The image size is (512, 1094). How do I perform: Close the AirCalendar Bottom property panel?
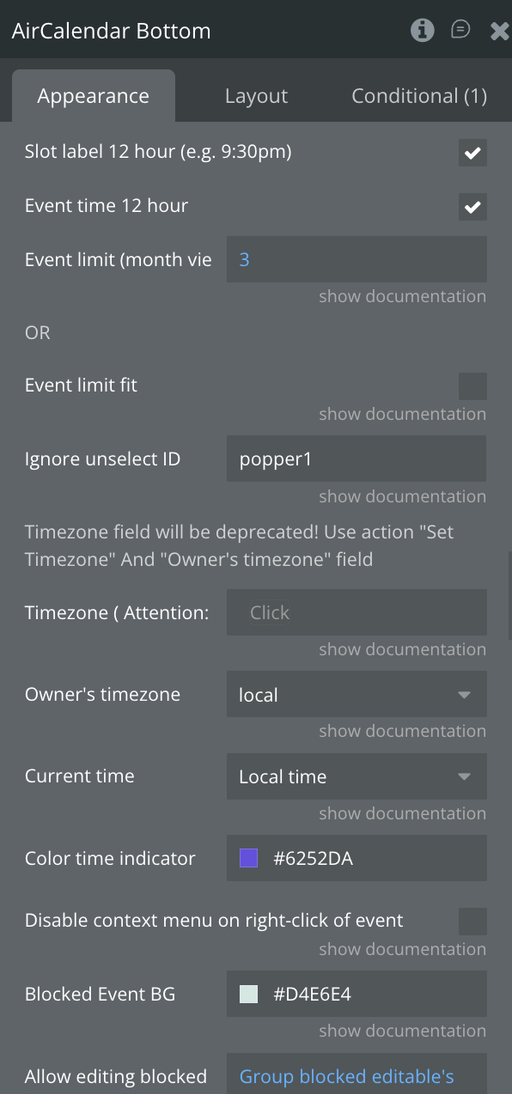click(x=499, y=31)
